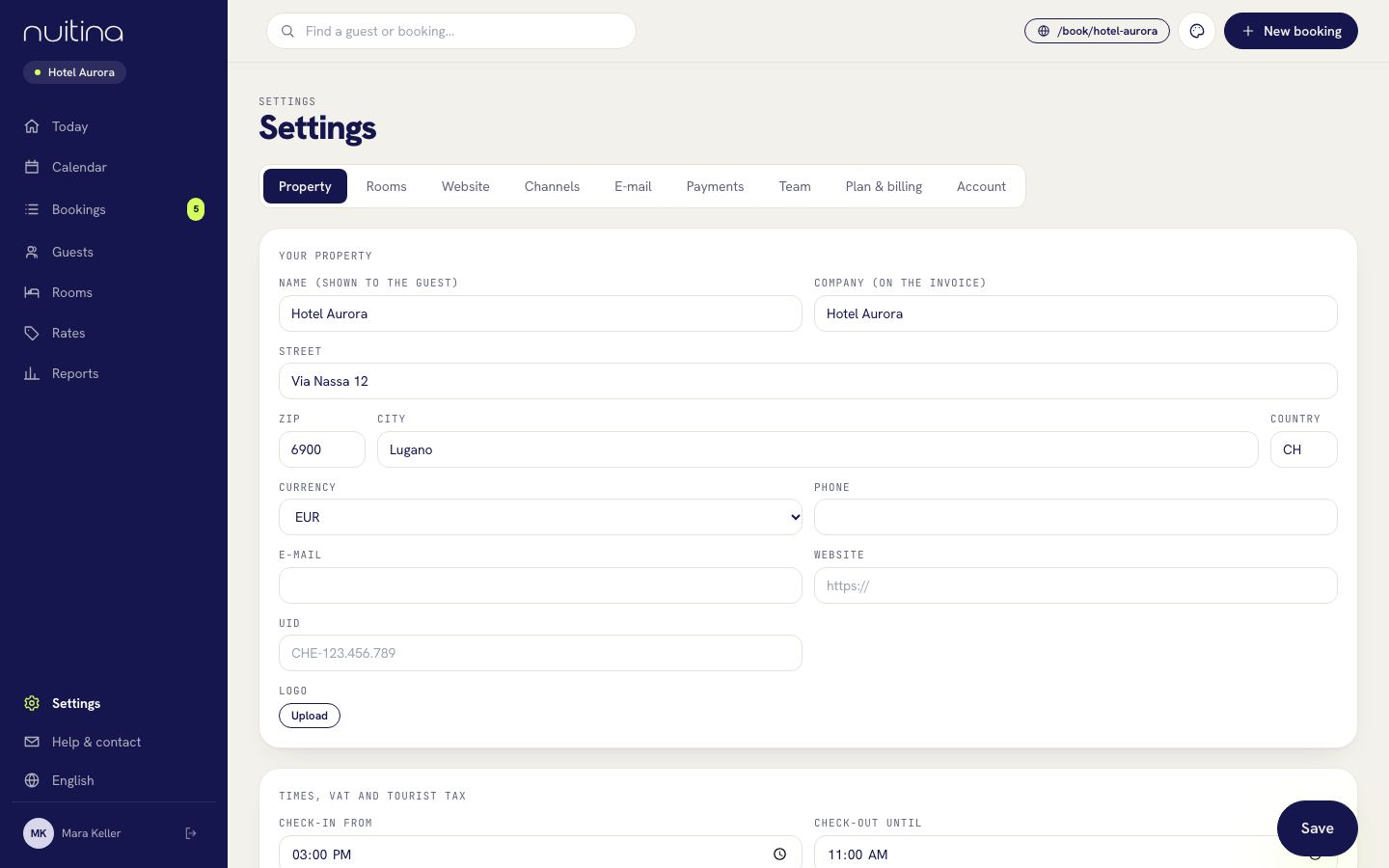
Task: Click the City field showing Lugano
Action: [x=818, y=449]
